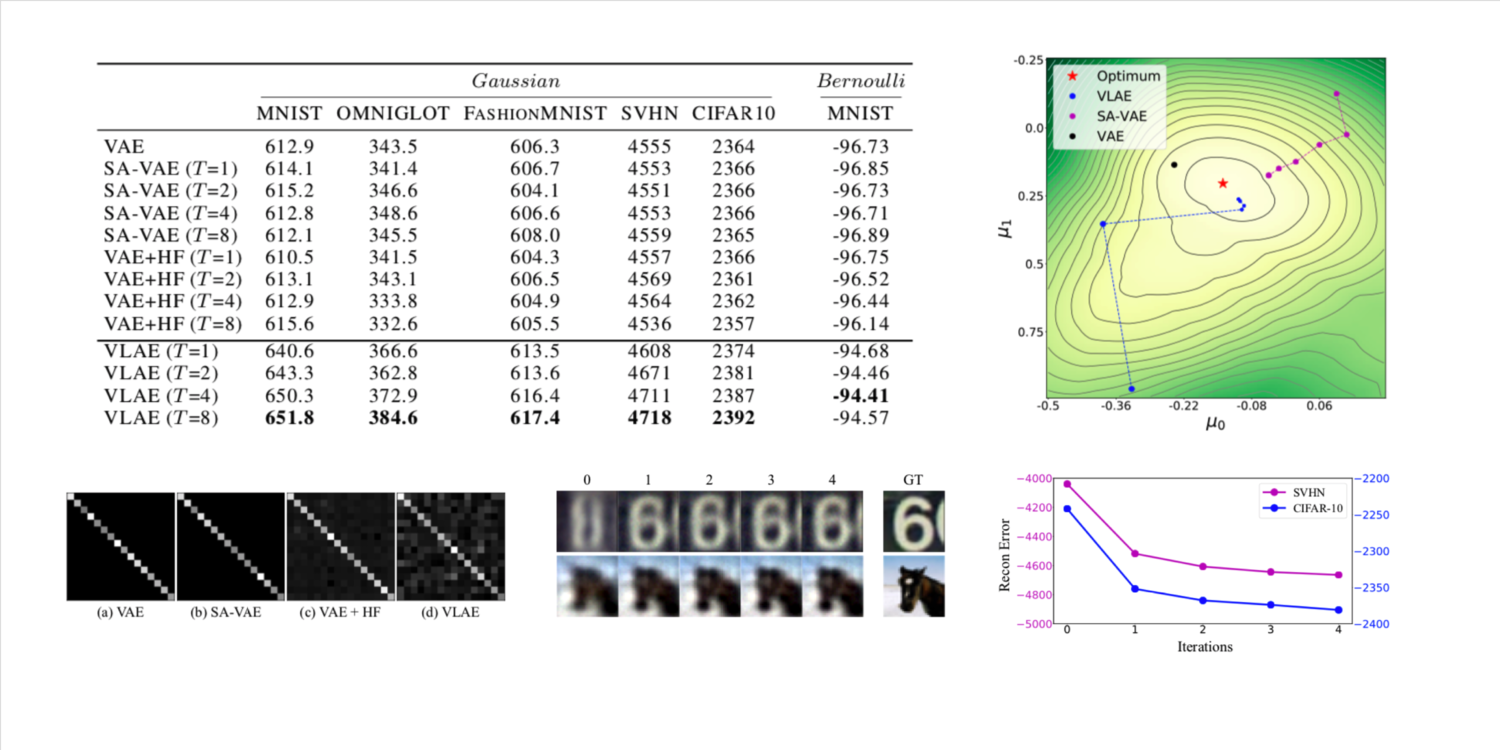This screenshot has height=750, width=1500.
Task: Click the bold value 4718
Action: [649, 418]
